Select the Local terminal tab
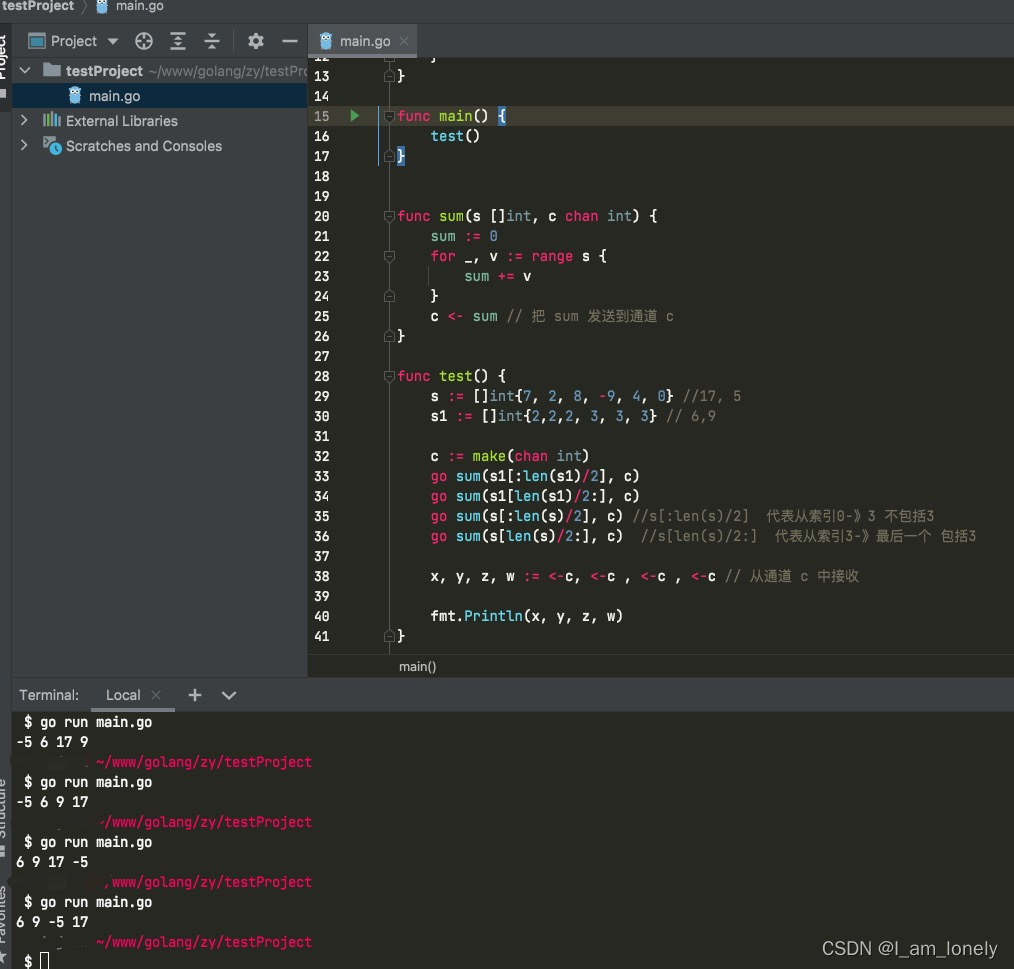This screenshot has height=969, width=1014. [122, 695]
